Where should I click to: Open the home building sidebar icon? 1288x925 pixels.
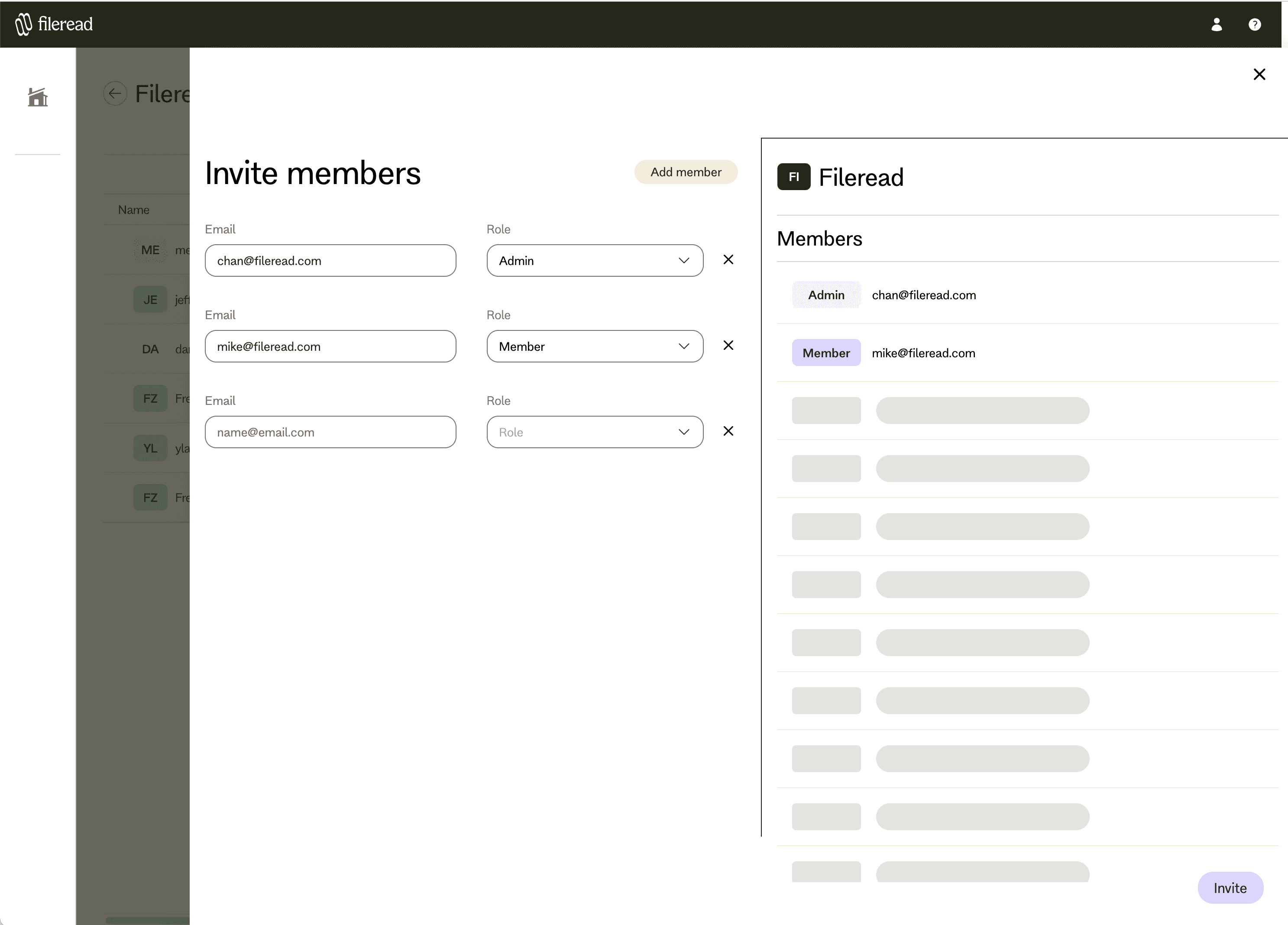pos(38,97)
